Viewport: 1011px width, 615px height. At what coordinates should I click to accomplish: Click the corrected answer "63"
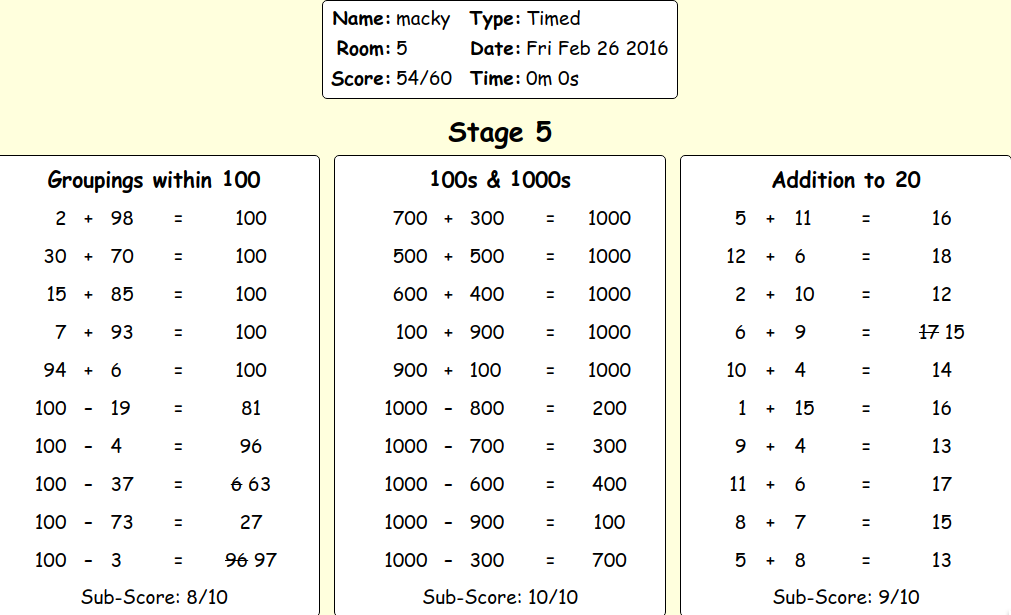(259, 484)
